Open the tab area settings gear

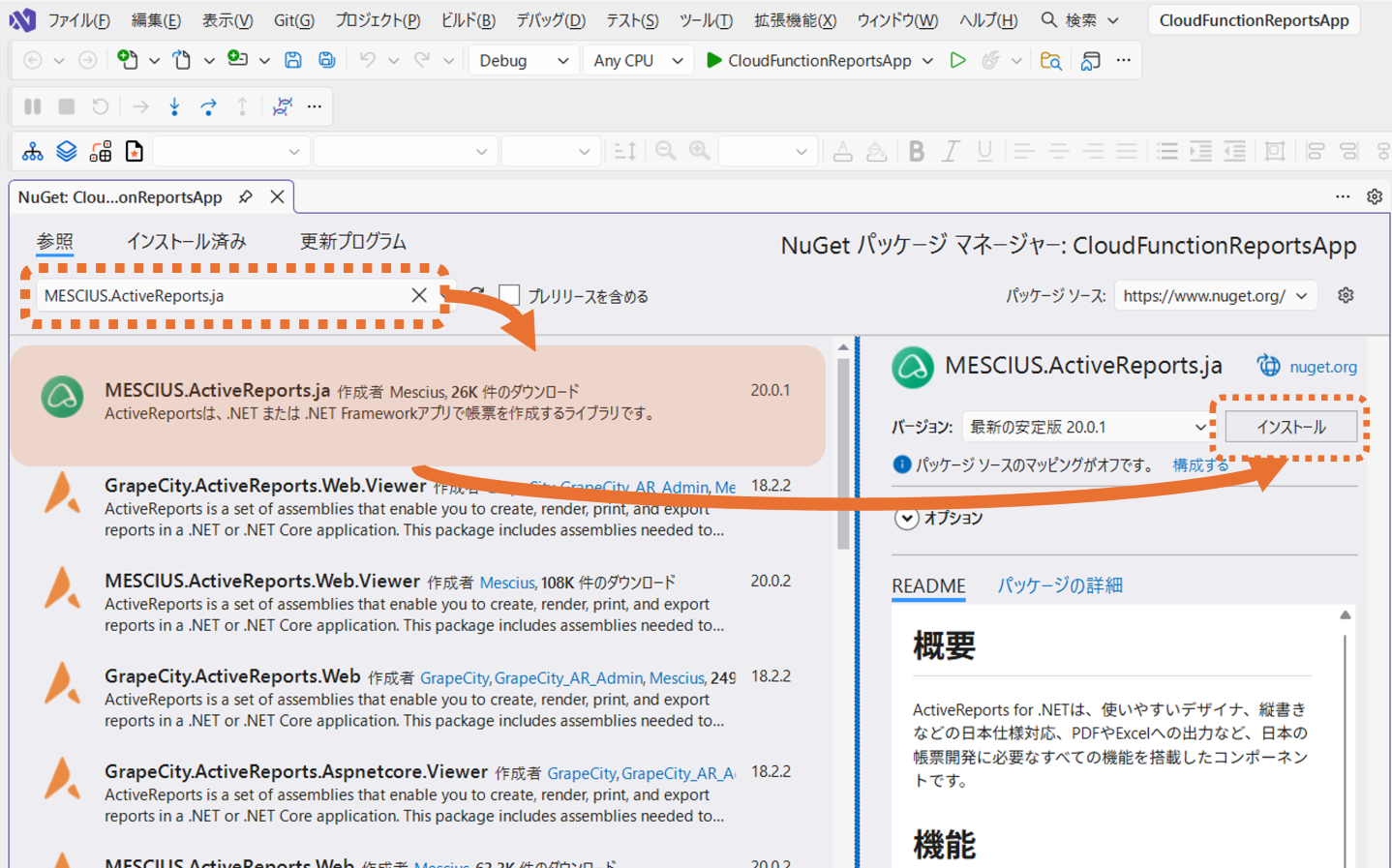[1375, 196]
